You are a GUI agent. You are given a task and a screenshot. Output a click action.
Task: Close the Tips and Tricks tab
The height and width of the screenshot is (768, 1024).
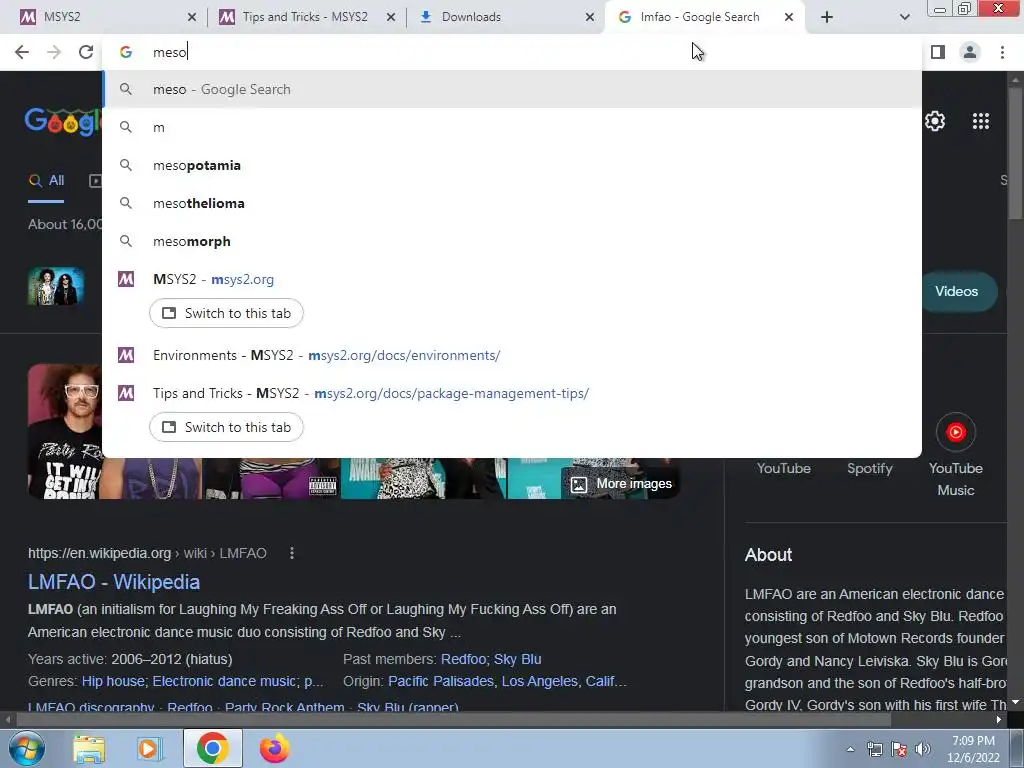(391, 17)
